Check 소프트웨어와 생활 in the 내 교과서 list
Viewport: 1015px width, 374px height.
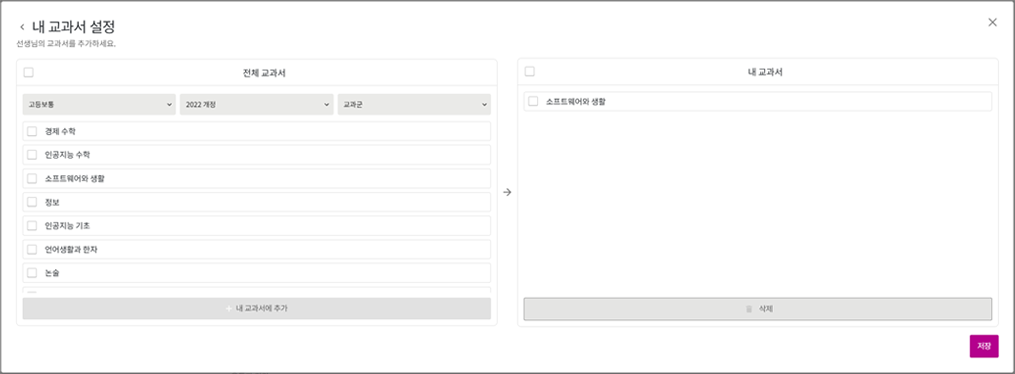[533, 102]
